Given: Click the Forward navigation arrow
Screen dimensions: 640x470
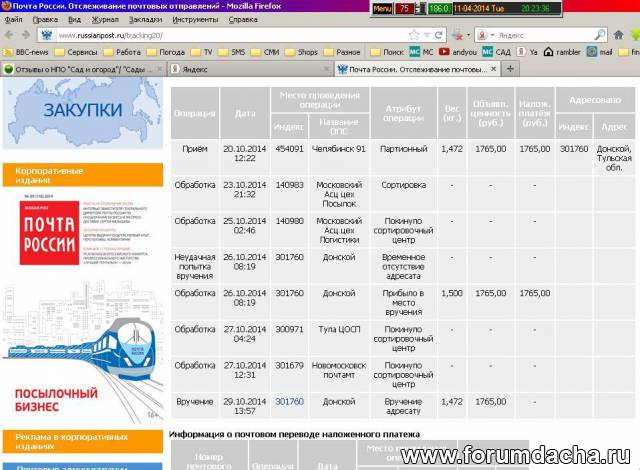Looking at the screenshot, I should (25, 35).
